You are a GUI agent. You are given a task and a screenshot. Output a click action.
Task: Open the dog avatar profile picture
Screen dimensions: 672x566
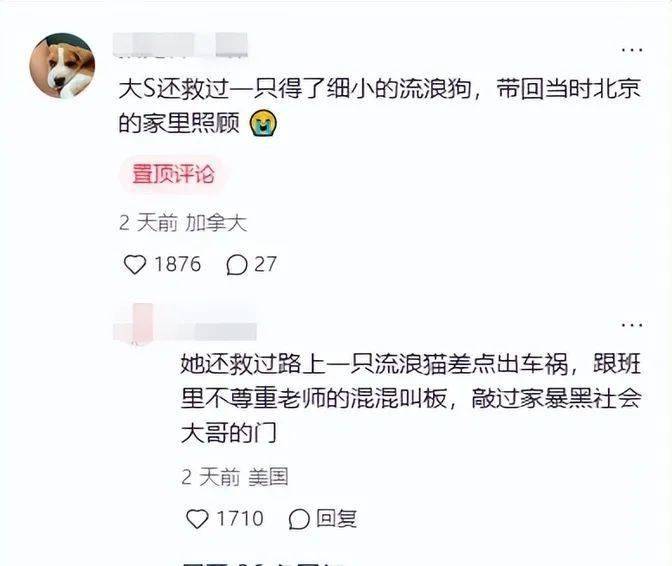(63, 66)
